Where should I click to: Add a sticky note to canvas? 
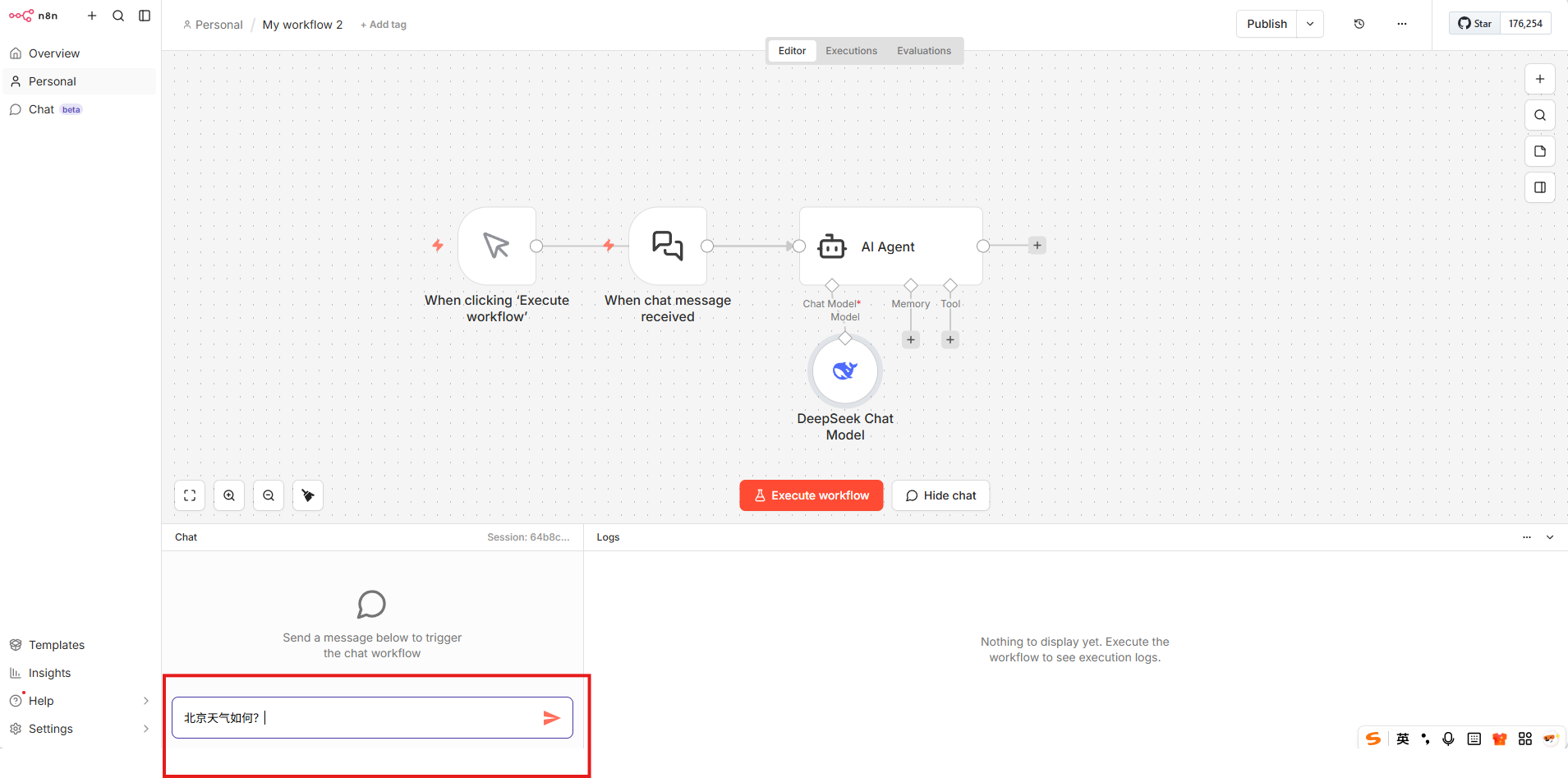point(1540,151)
